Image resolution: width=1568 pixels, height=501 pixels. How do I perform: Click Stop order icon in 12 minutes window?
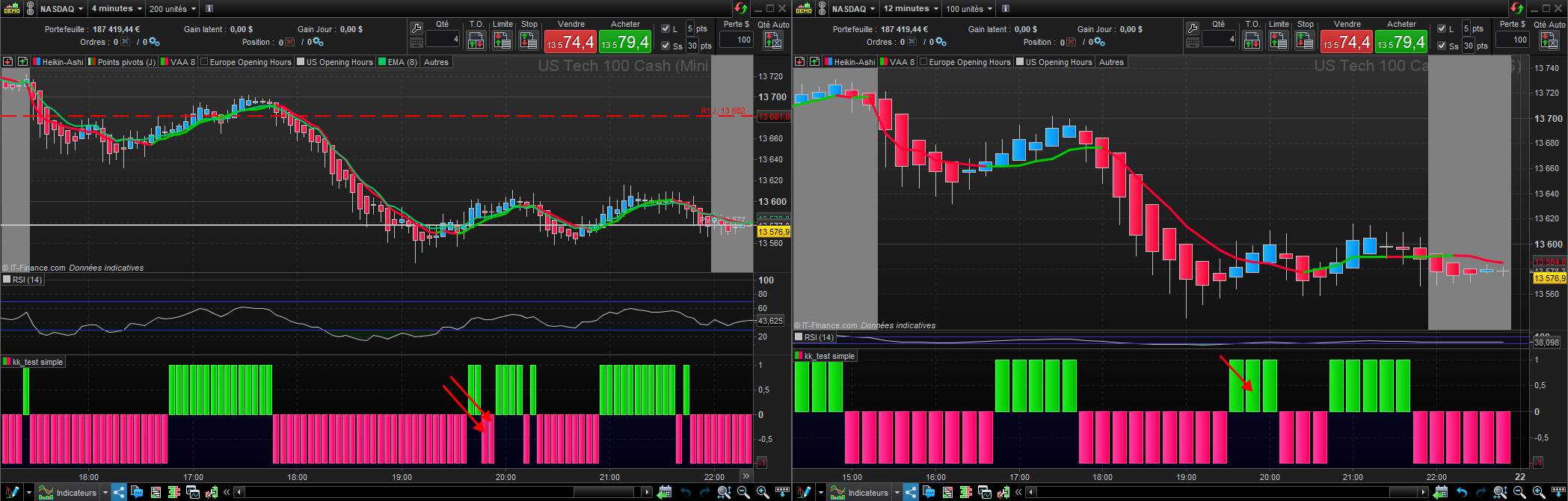coord(1305,40)
